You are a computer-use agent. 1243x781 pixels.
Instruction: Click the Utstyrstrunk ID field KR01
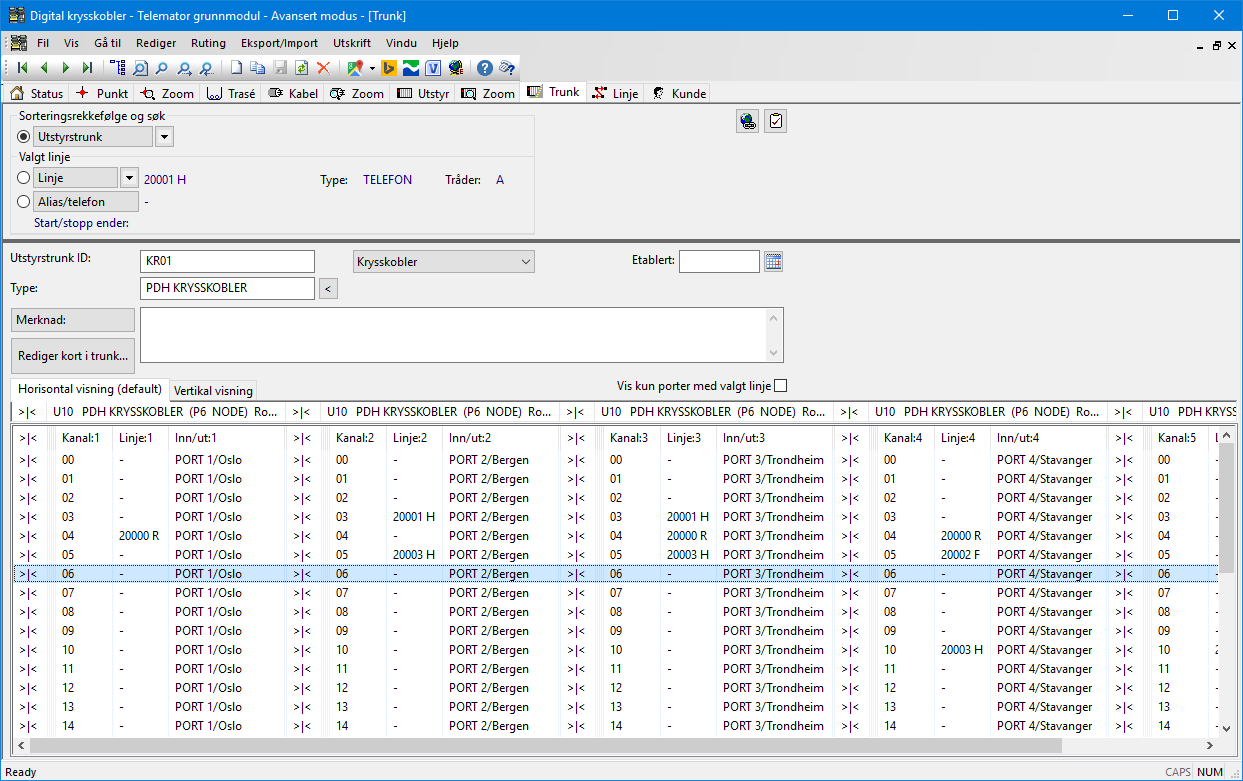click(227, 262)
